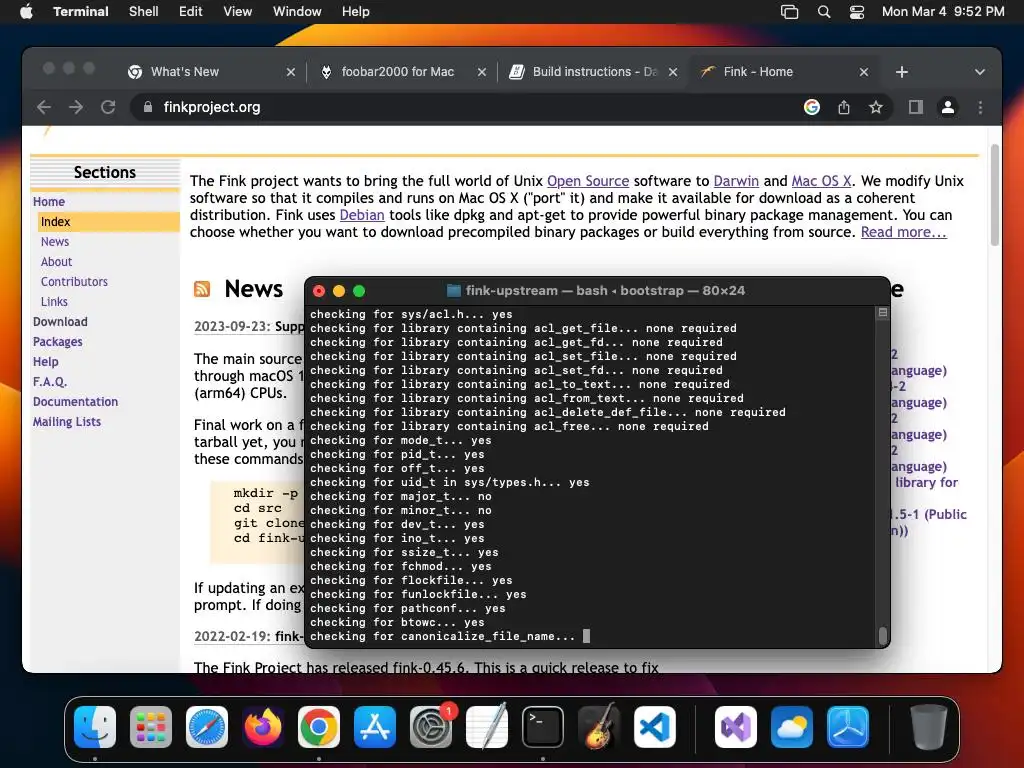Open the Download section link
Screen dimensions: 1024x768
point(60,322)
